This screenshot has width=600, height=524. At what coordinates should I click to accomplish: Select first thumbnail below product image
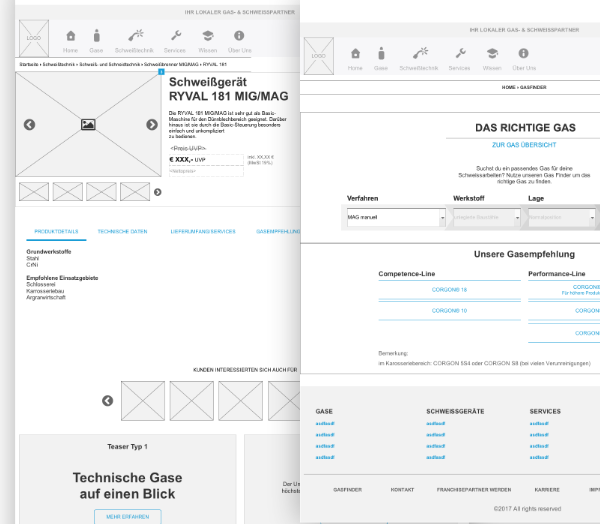point(33,191)
